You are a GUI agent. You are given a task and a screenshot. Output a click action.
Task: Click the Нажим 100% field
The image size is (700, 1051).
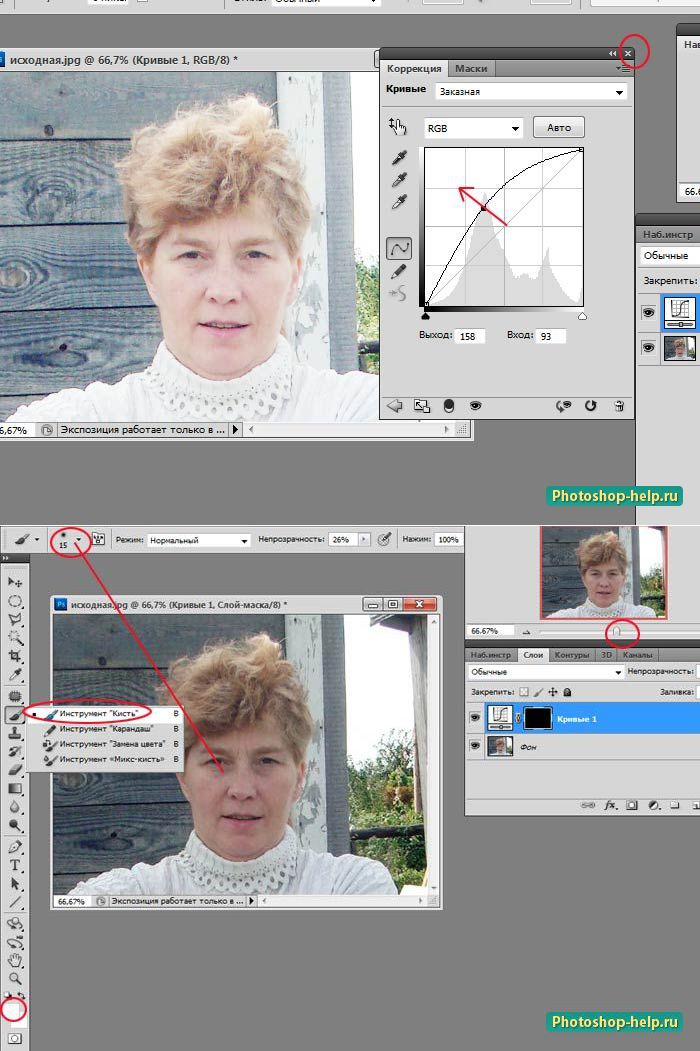448,539
